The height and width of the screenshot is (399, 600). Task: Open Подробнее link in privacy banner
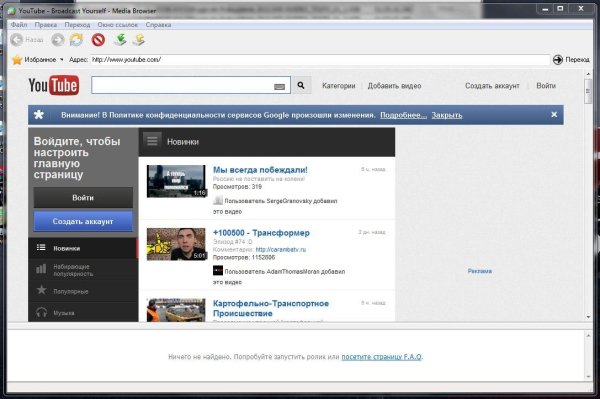coord(403,115)
